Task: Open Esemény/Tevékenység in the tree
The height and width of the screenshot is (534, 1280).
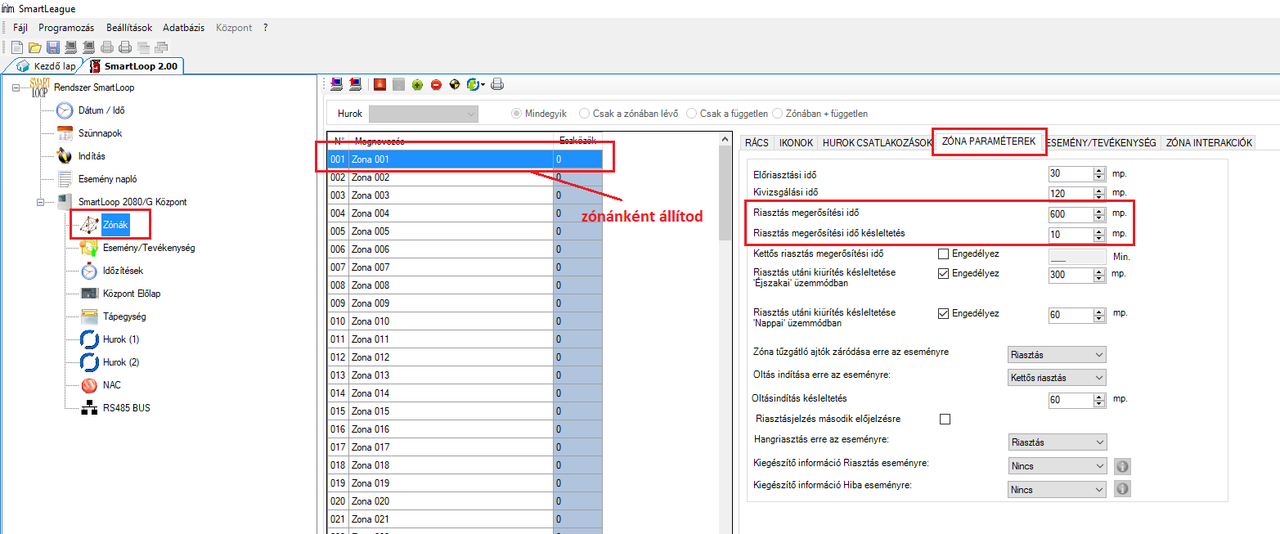Action: point(136,248)
